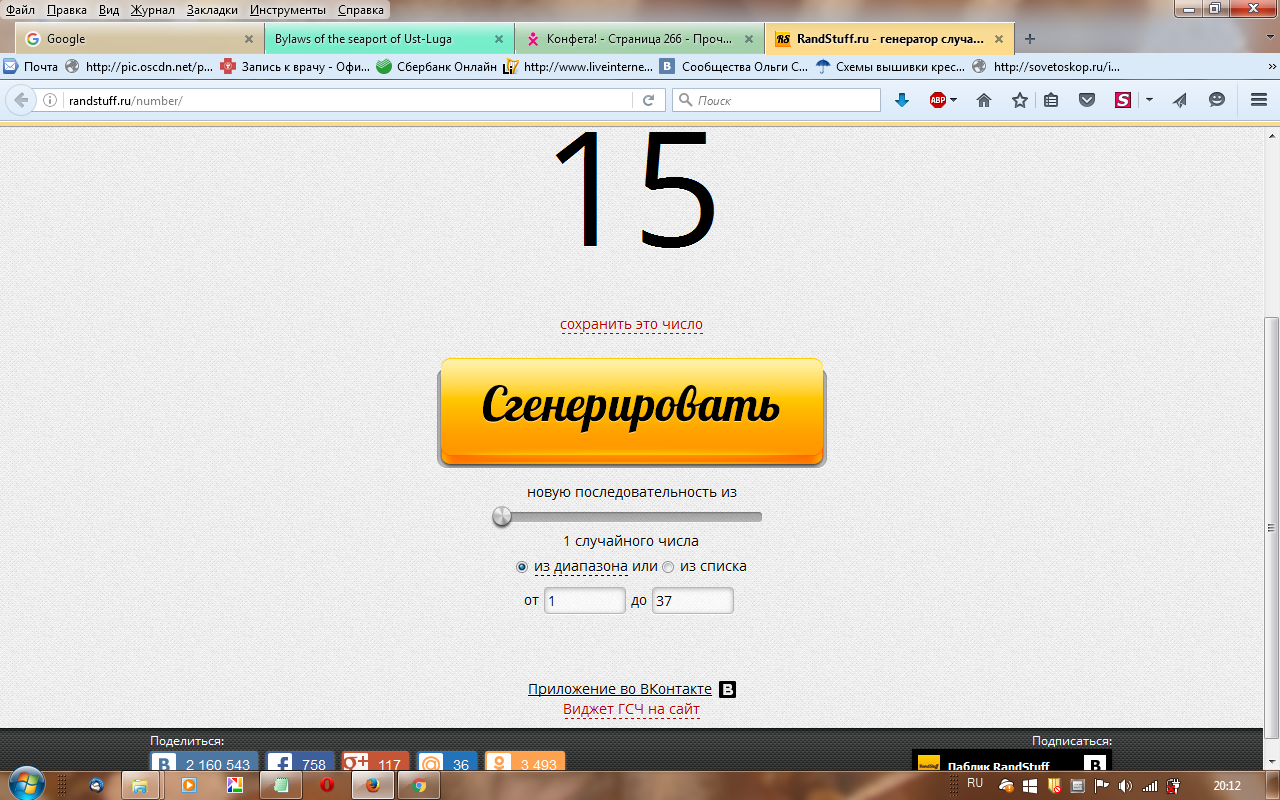Select the "из диапазона" radio button

point(521,567)
